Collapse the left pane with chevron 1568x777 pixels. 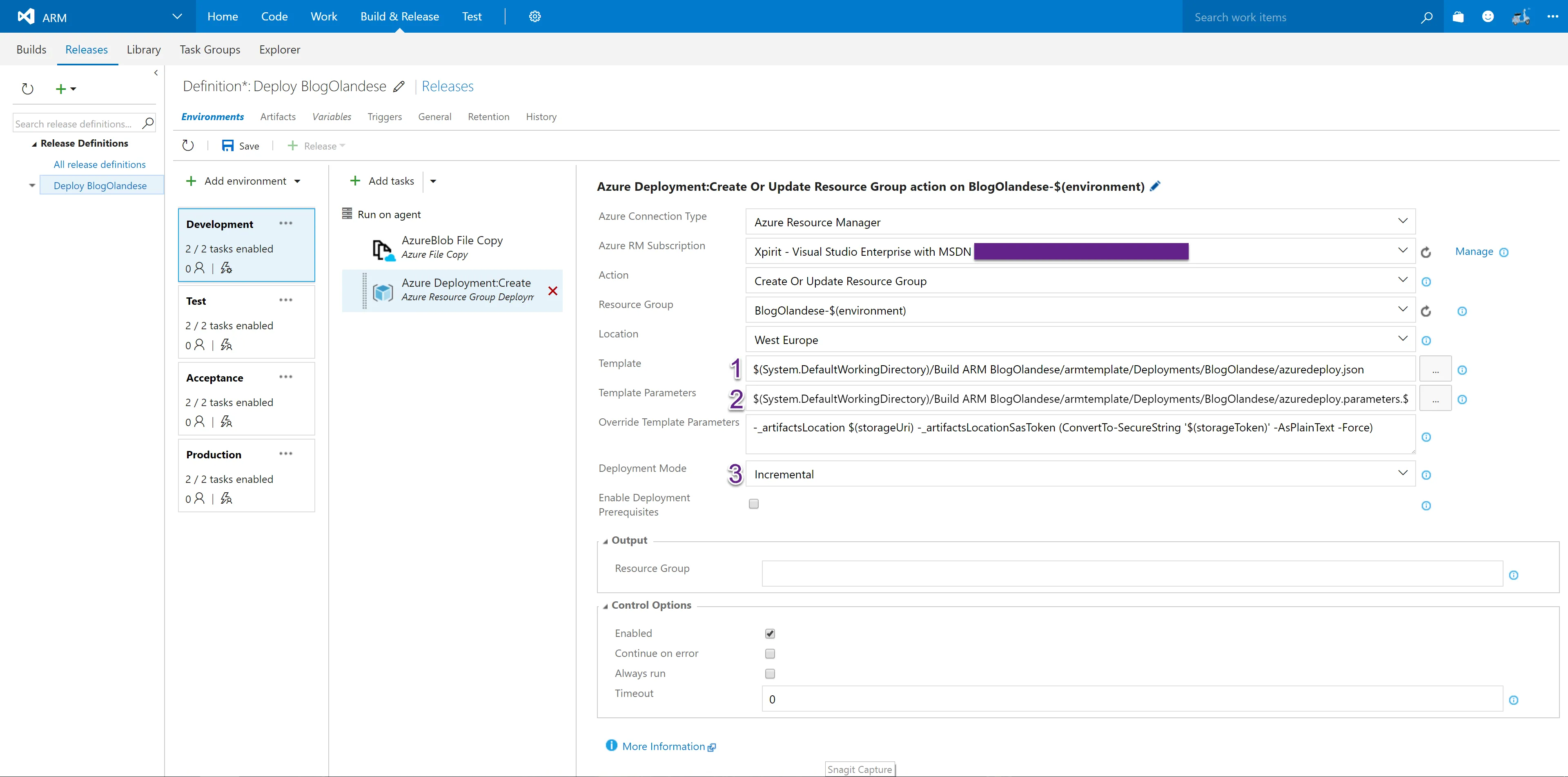[156, 72]
